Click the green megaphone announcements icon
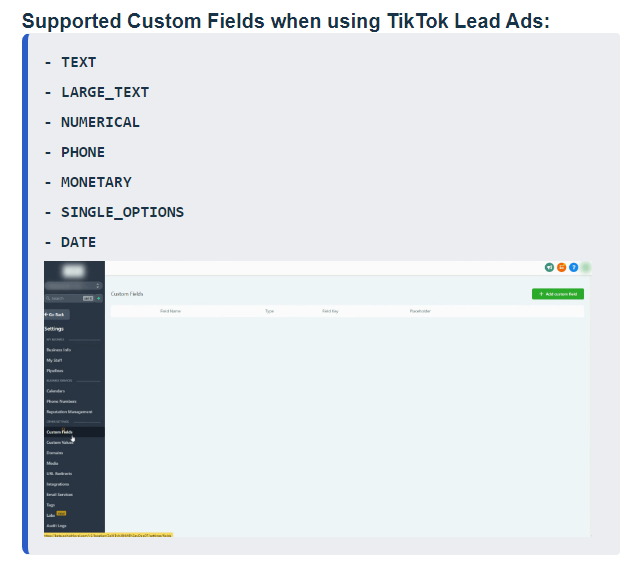Viewport: 630px width, 561px height. click(x=549, y=267)
